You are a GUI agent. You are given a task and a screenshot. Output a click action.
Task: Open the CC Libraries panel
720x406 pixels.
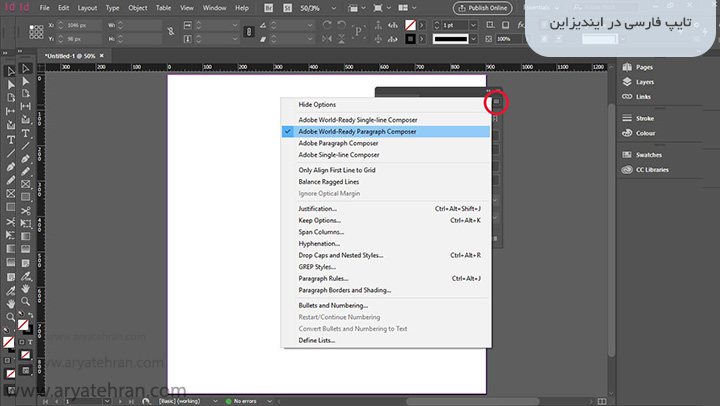pyautogui.click(x=652, y=170)
